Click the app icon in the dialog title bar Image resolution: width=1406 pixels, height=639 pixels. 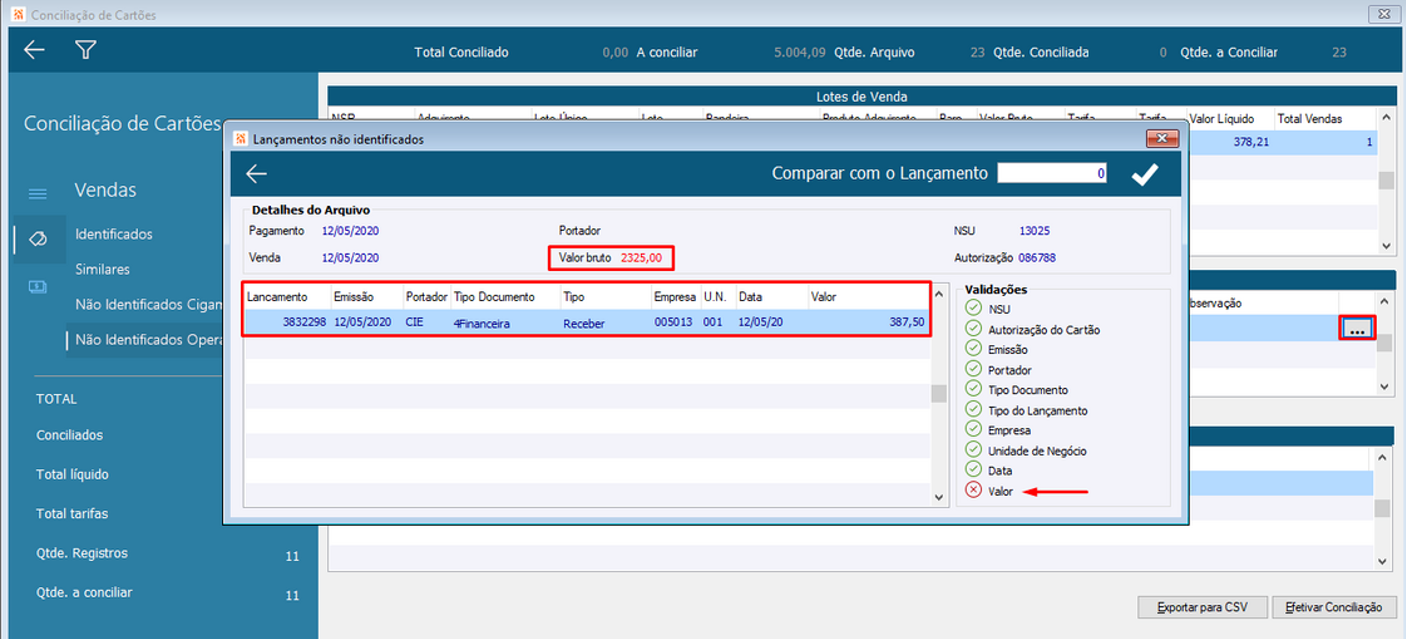240,139
